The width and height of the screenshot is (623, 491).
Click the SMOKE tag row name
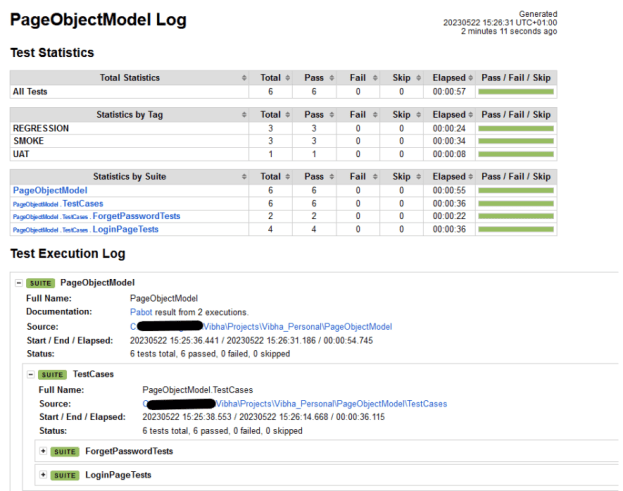pyautogui.click(x=29, y=141)
